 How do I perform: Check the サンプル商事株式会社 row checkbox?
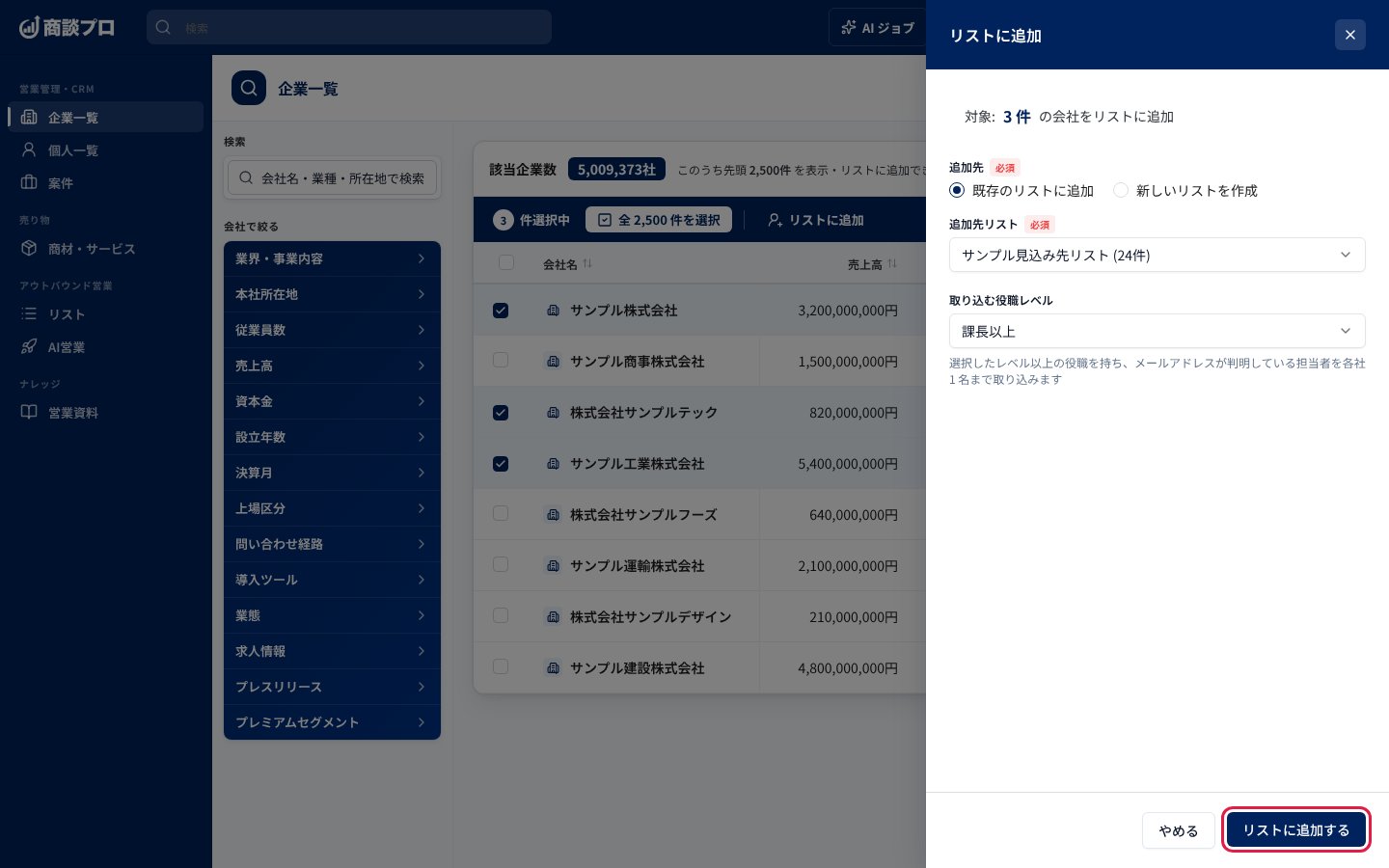(x=501, y=360)
